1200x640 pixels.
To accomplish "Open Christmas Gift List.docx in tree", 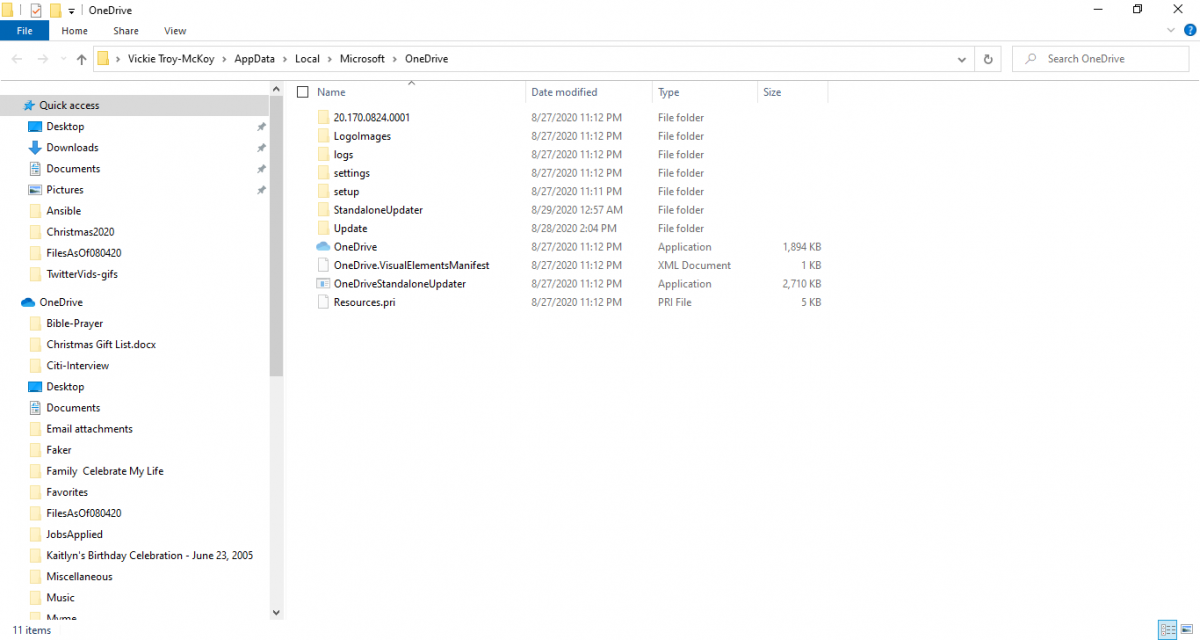I will tap(101, 345).
